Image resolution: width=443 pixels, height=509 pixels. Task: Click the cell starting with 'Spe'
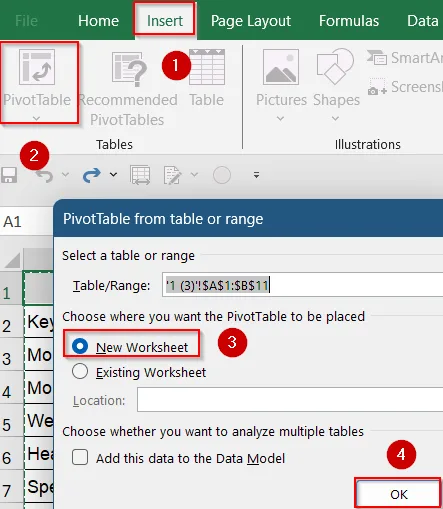coord(39,486)
